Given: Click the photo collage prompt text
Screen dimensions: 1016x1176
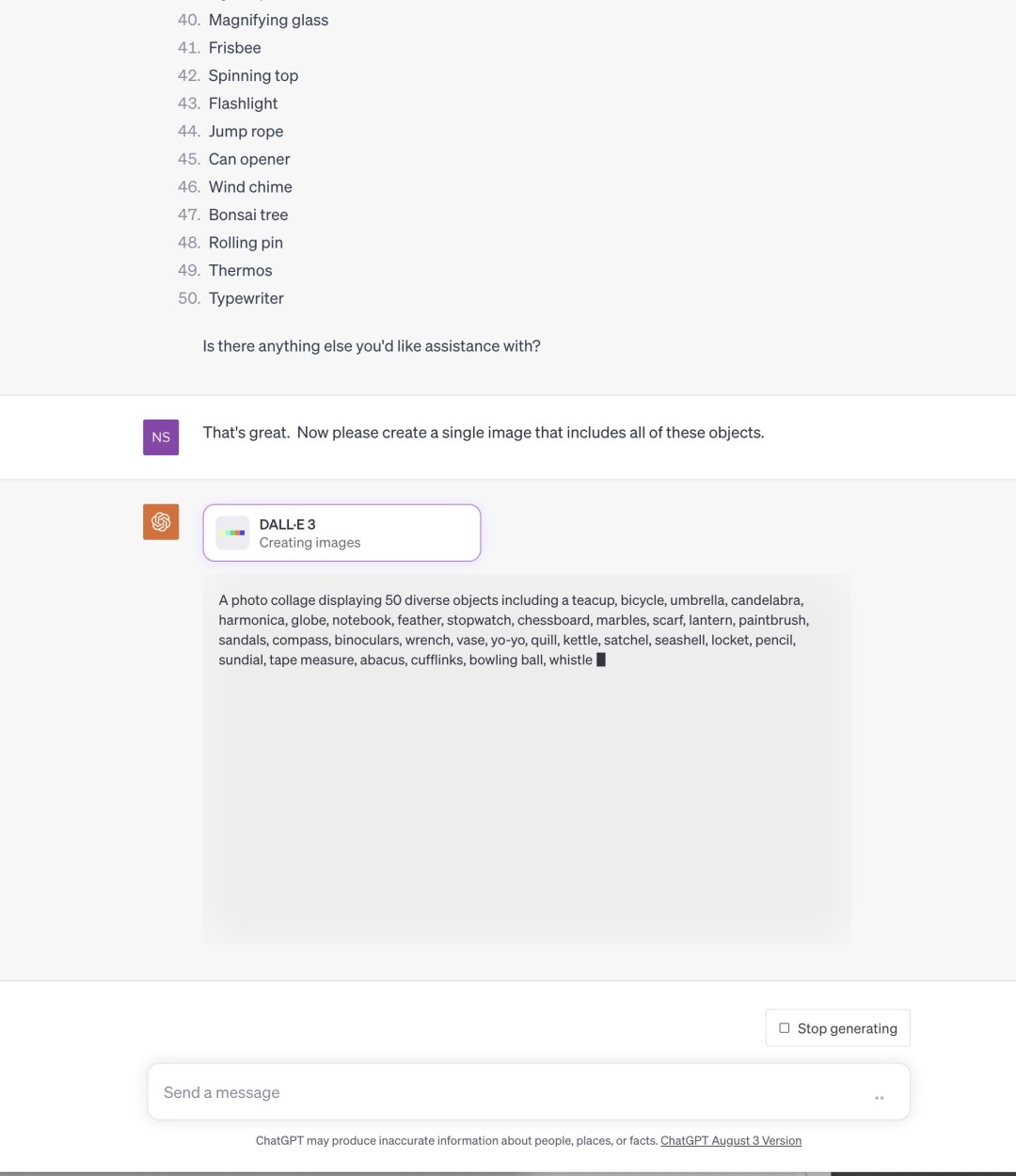Looking at the screenshot, I should click(x=514, y=629).
